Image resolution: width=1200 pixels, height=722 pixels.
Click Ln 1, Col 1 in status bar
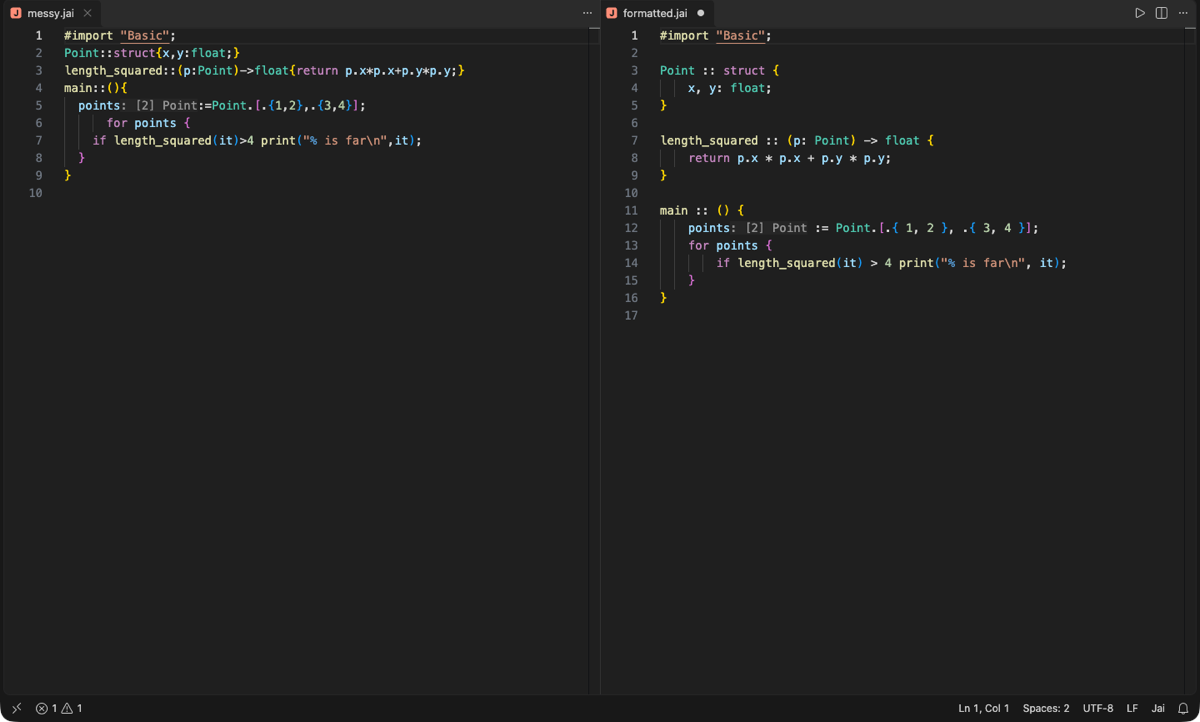(x=984, y=708)
